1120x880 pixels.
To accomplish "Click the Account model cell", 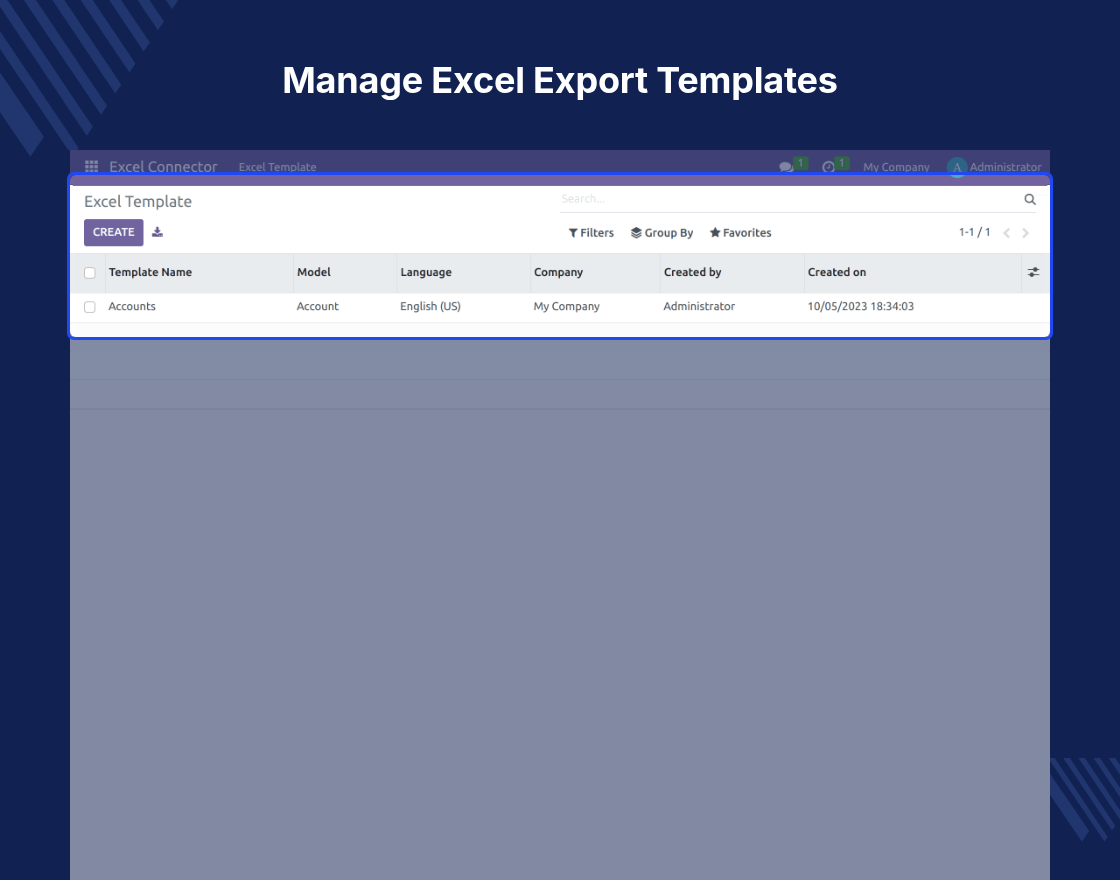I will coord(318,306).
